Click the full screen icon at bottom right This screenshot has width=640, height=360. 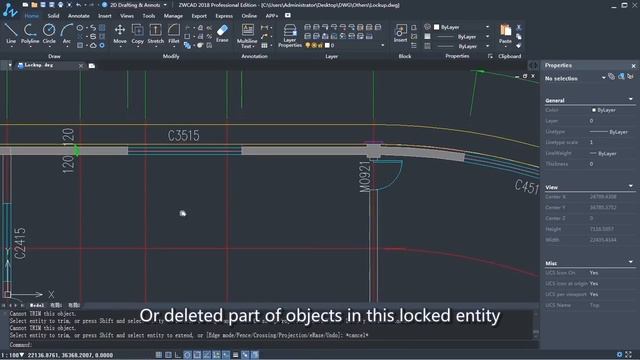coord(629,355)
